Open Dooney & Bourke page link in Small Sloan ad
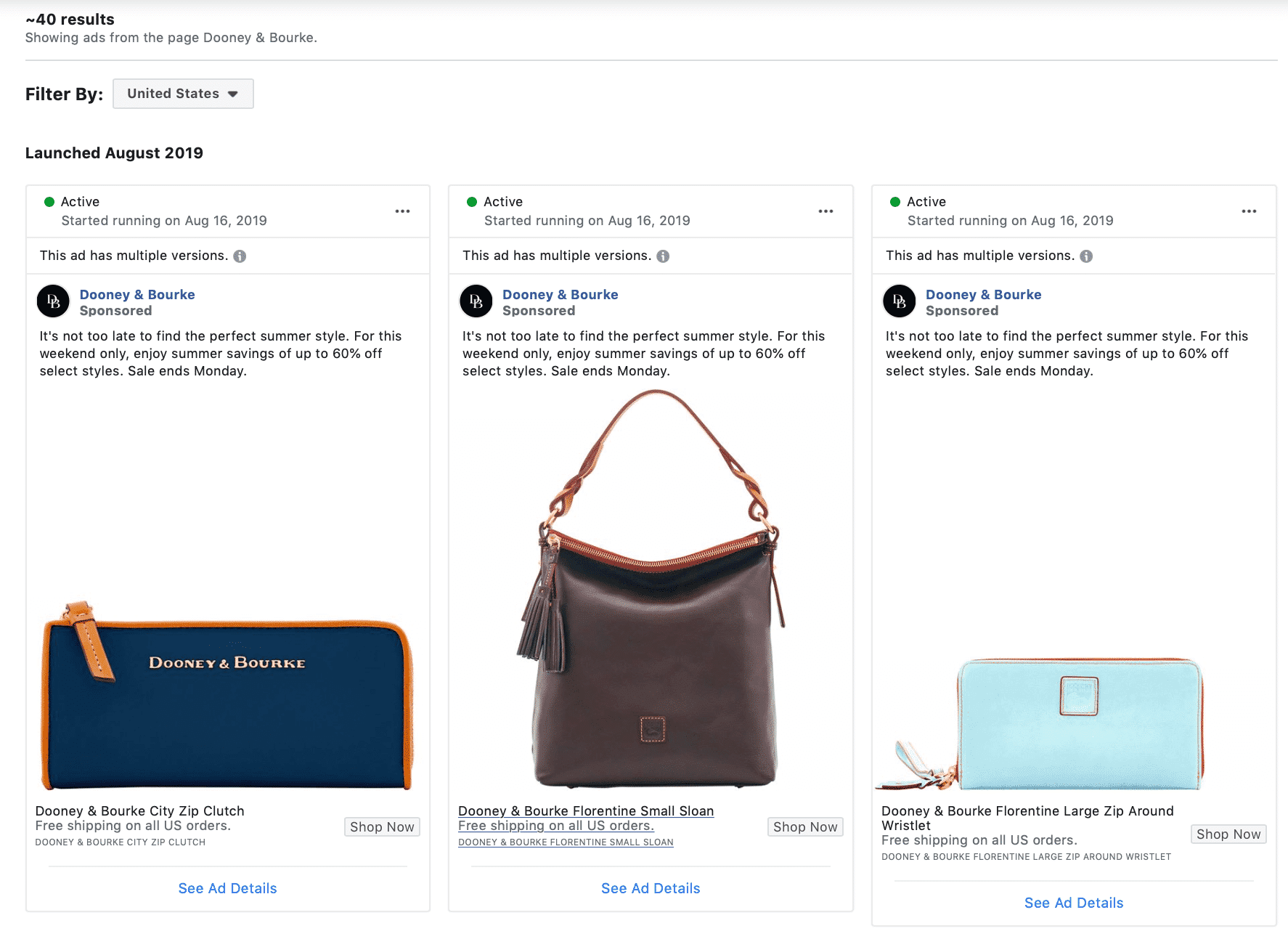The height and width of the screenshot is (947, 1288). click(561, 294)
